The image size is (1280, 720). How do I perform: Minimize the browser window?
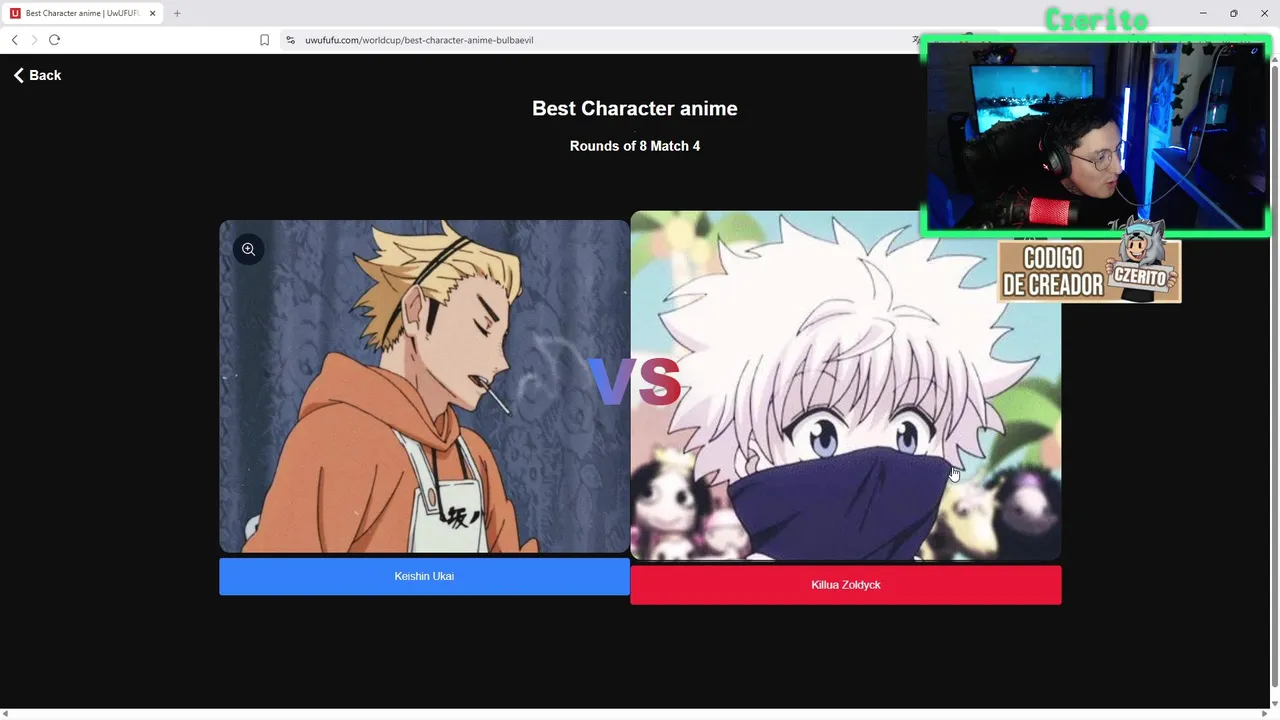tap(1203, 13)
